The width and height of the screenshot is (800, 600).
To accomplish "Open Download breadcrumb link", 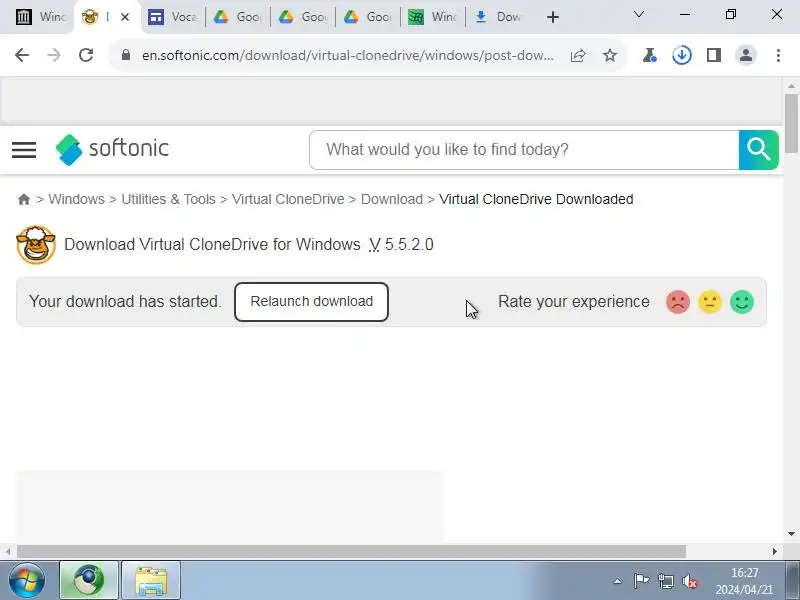I will coord(392,199).
